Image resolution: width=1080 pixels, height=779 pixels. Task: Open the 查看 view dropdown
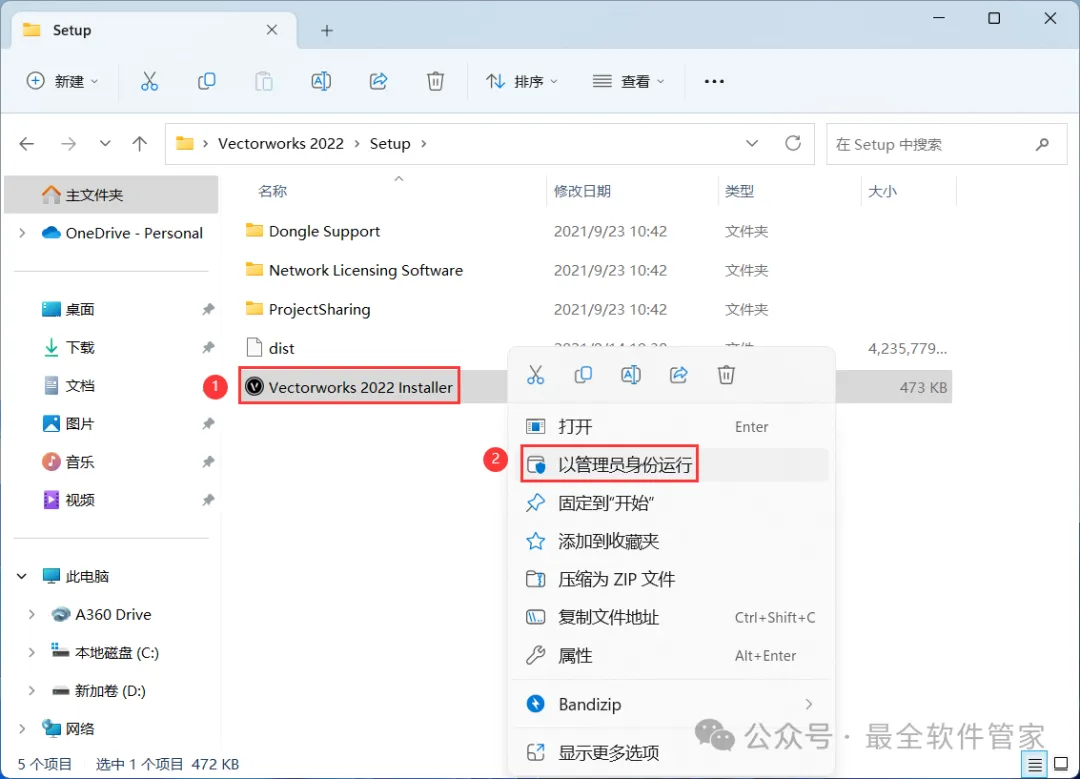[x=628, y=81]
